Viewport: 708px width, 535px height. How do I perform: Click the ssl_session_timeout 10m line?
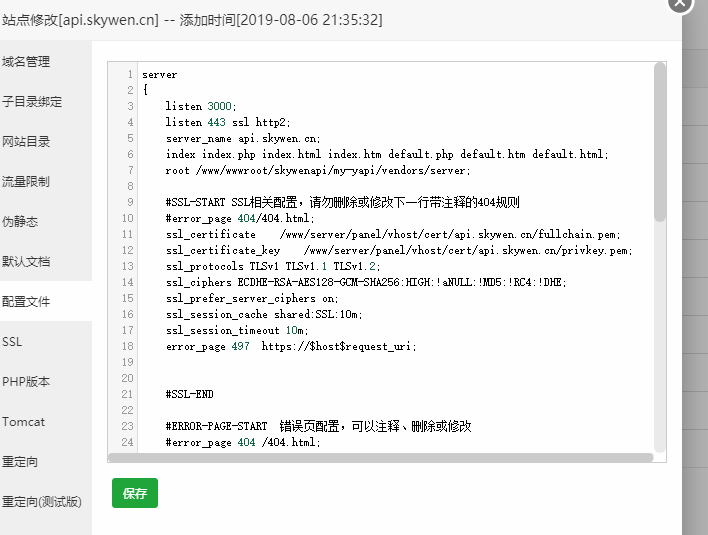point(237,330)
